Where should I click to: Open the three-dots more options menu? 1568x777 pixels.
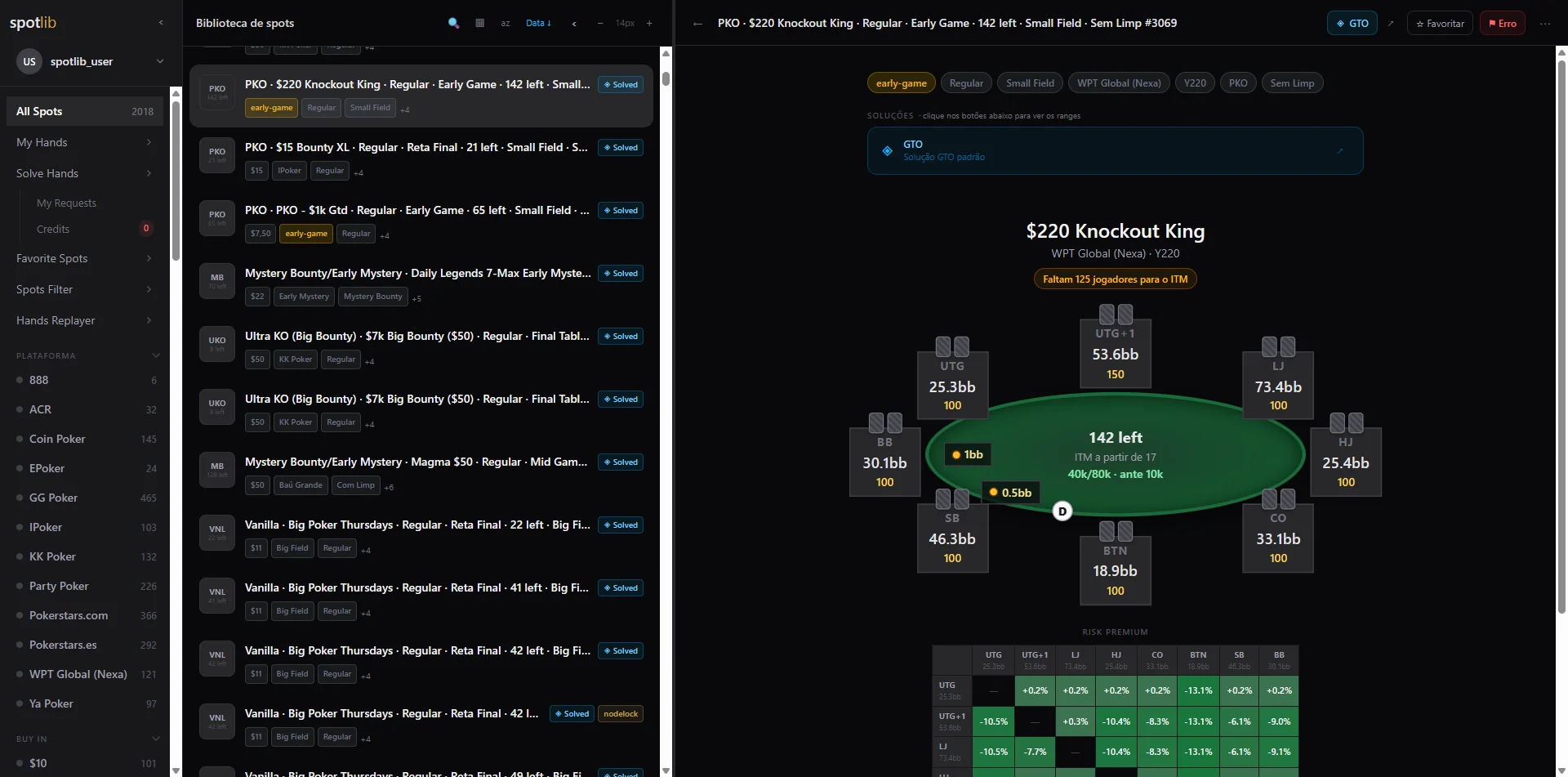tap(1544, 23)
